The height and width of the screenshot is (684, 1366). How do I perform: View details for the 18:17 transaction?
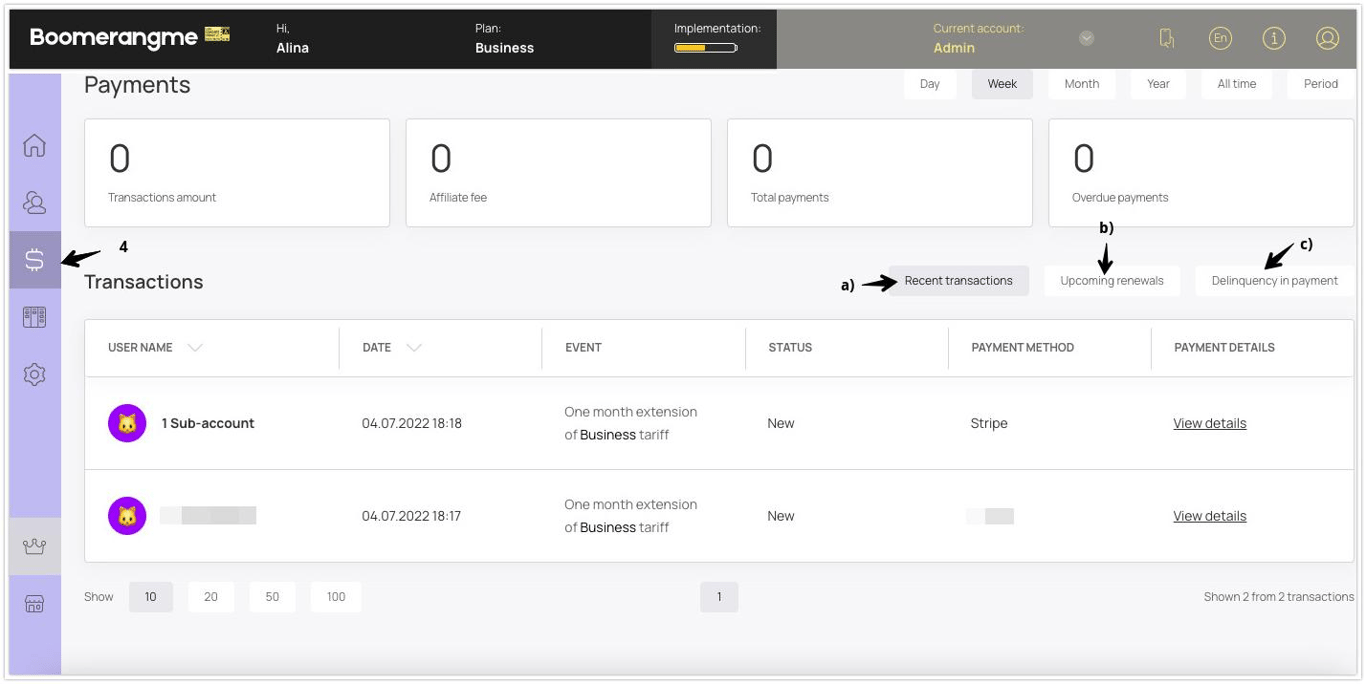point(1210,516)
